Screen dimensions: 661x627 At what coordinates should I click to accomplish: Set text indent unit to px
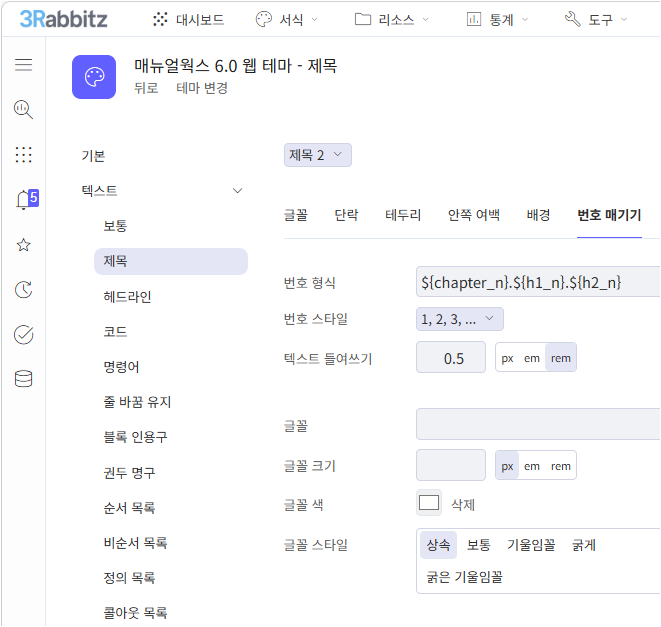point(507,358)
